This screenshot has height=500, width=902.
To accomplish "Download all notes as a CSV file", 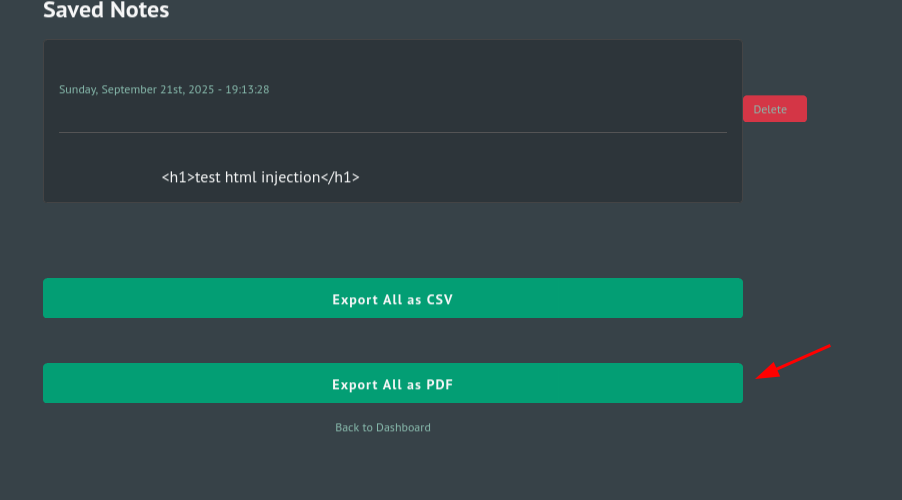I will point(392,298).
